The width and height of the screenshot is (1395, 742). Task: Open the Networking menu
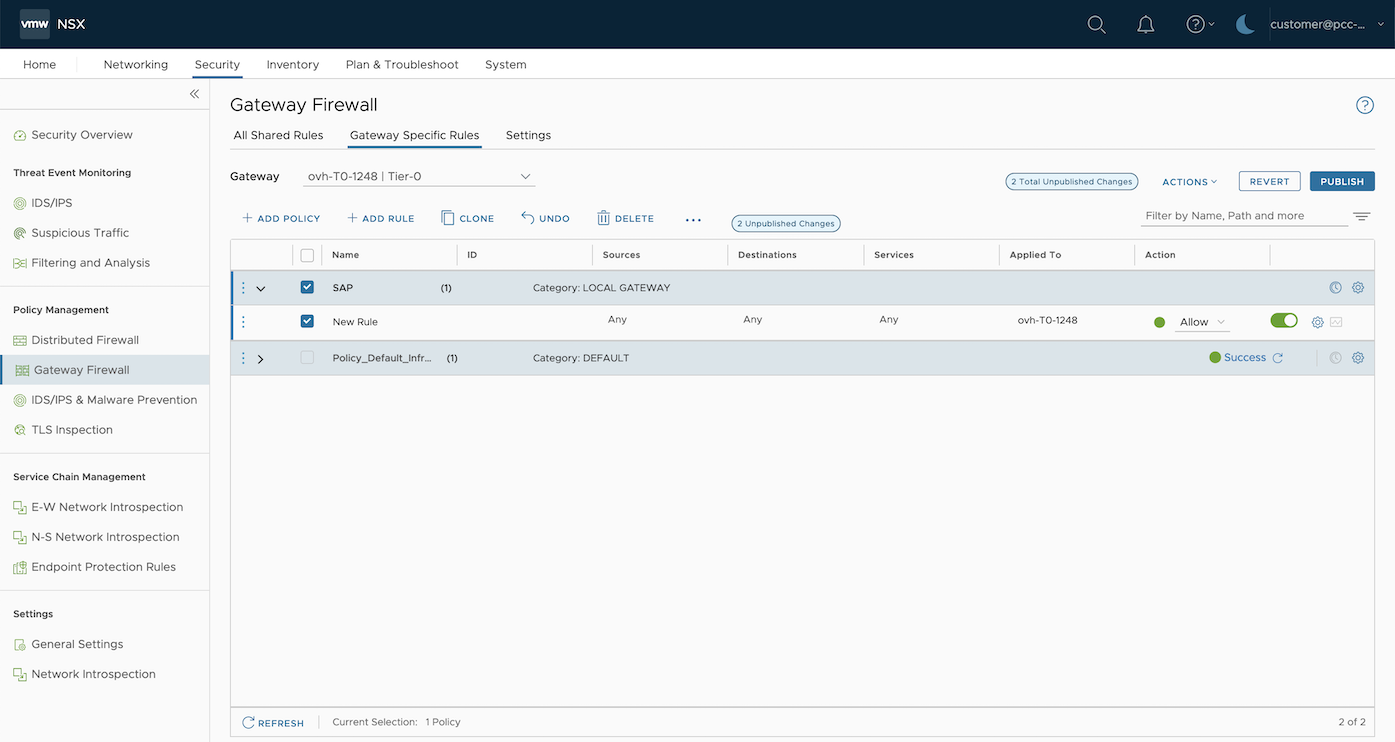[x=135, y=64]
